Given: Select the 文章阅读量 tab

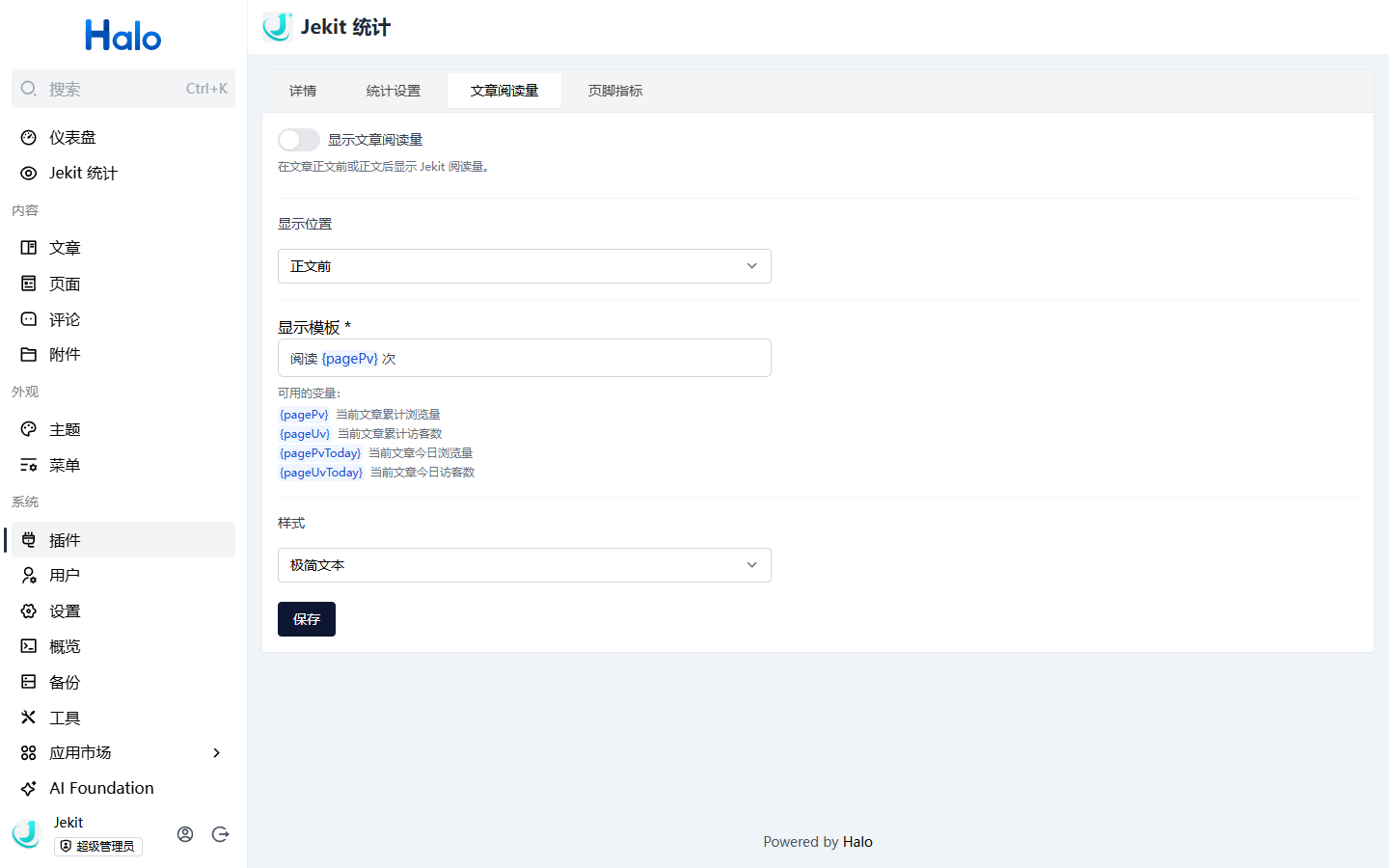Looking at the screenshot, I should [504, 91].
